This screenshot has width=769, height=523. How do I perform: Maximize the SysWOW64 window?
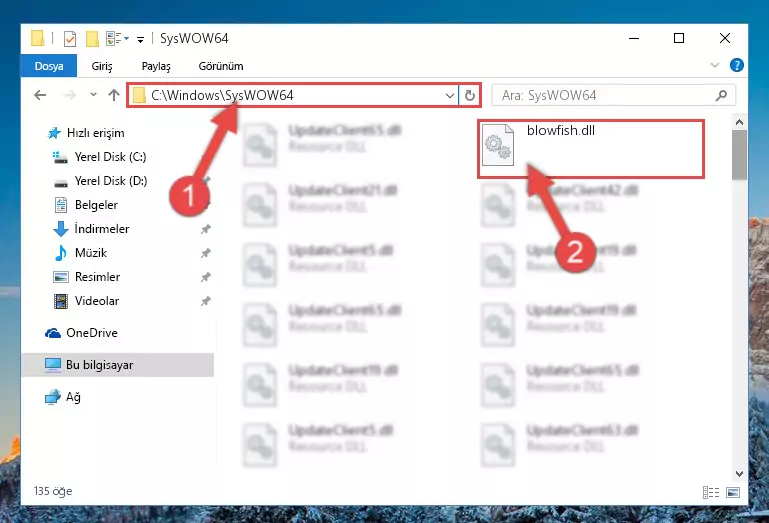coord(679,38)
